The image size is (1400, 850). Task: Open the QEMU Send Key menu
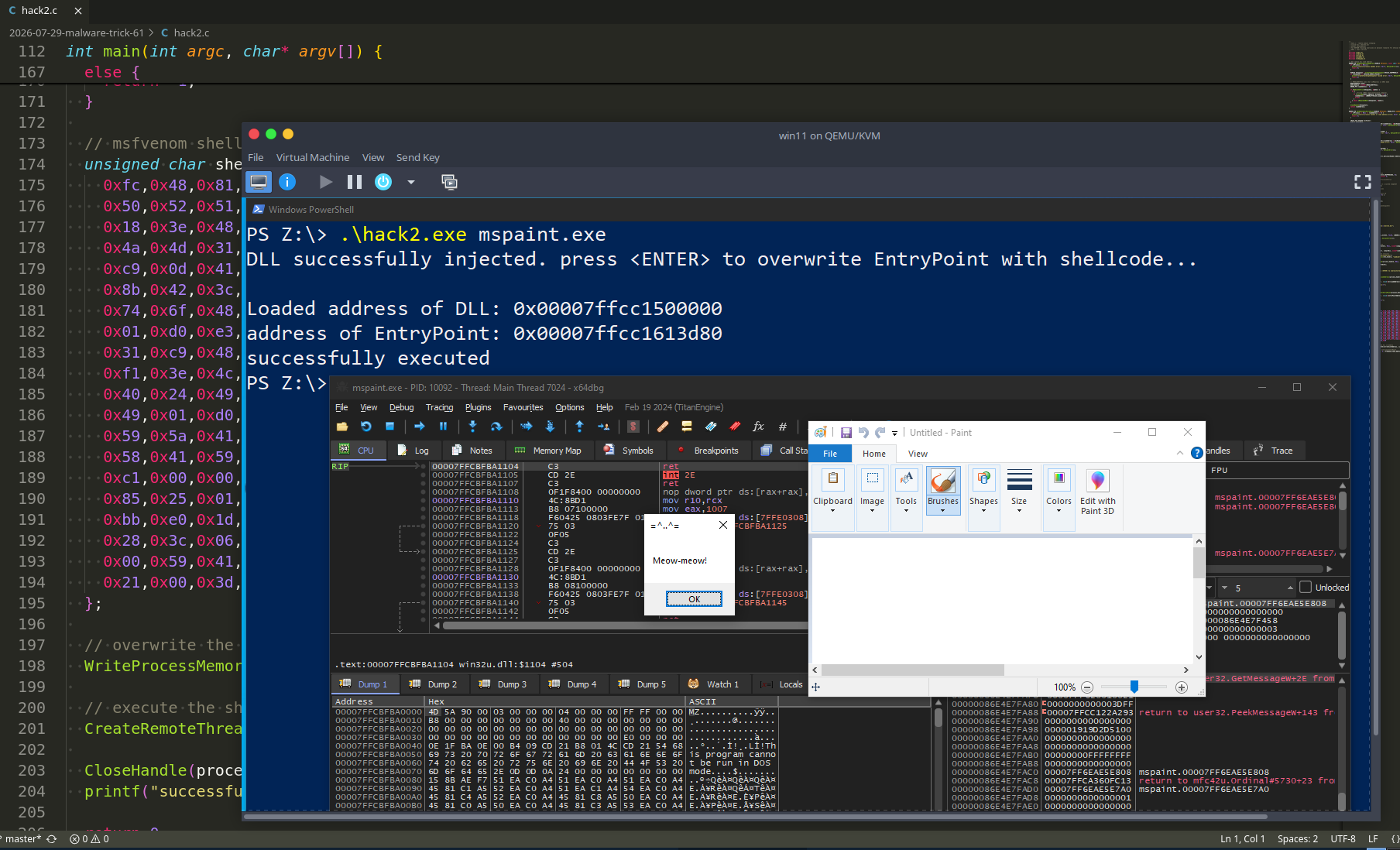(x=417, y=157)
